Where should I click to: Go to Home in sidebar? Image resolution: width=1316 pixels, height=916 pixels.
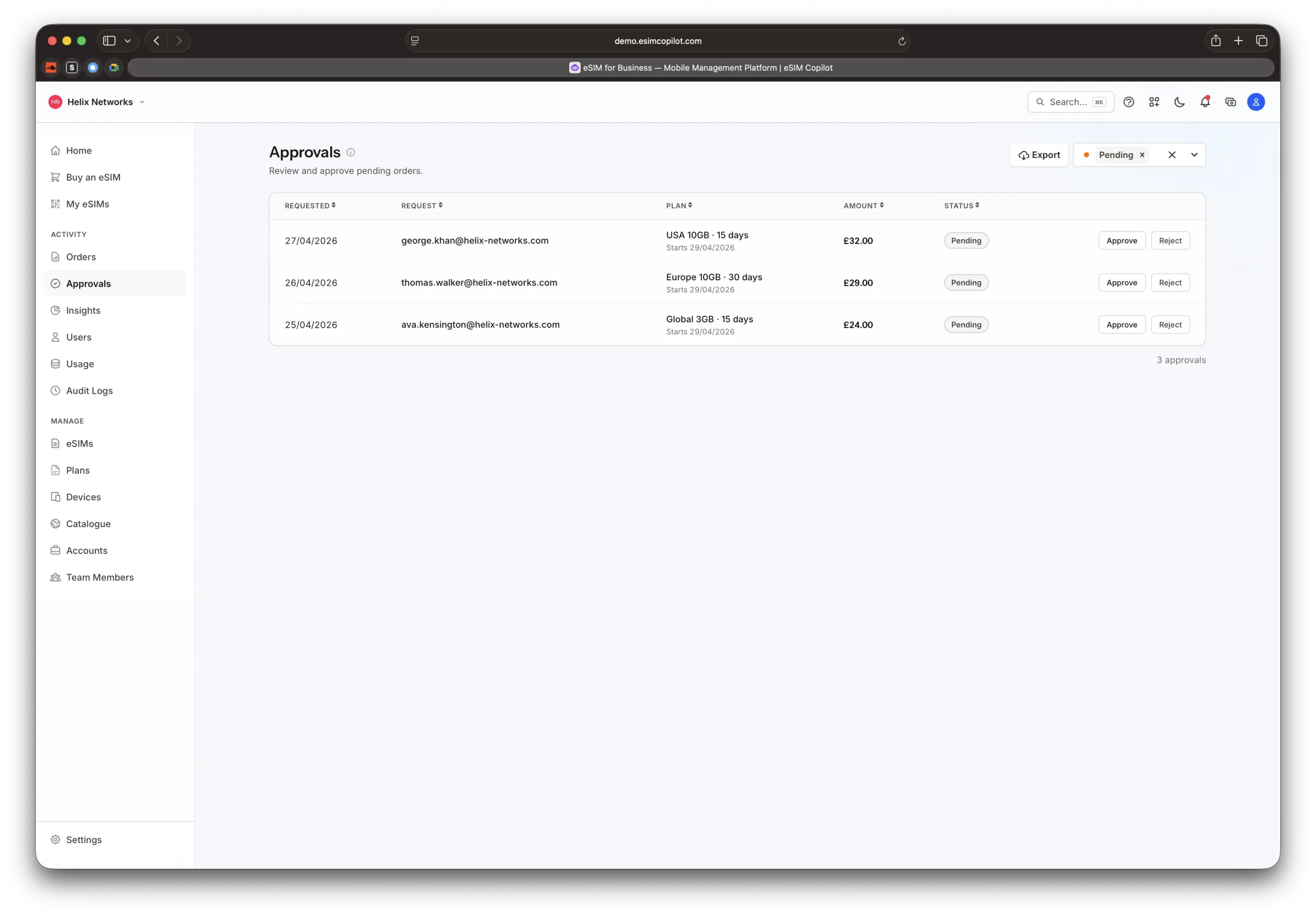tap(115, 150)
